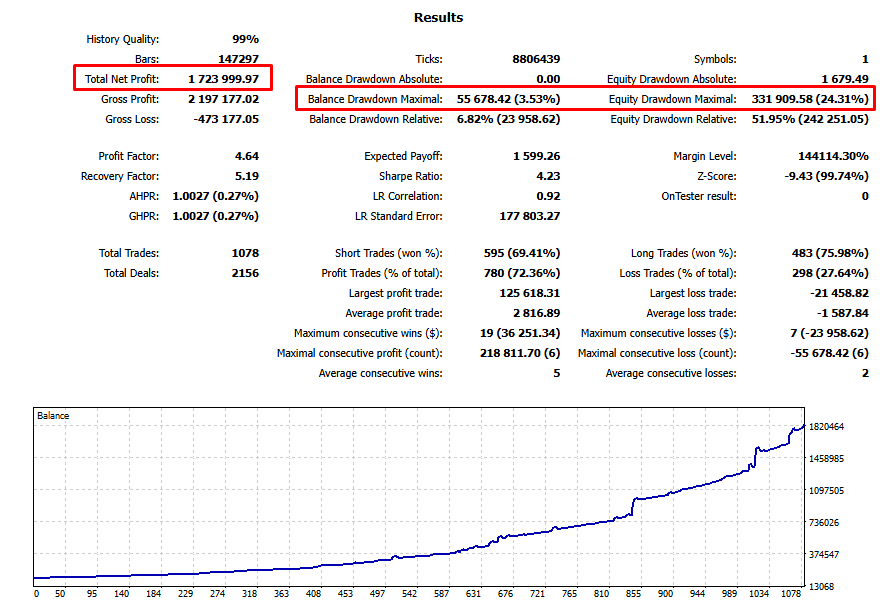
Task: Select Maximum consecutive losses value 7 (-23 958.62)
Action: (829, 333)
